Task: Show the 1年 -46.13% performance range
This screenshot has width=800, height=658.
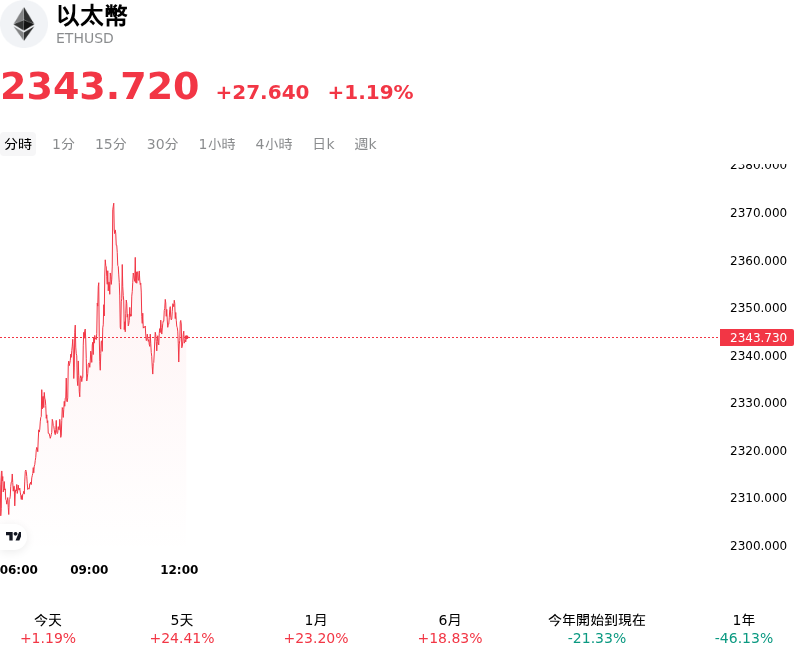Action: click(744, 629)
